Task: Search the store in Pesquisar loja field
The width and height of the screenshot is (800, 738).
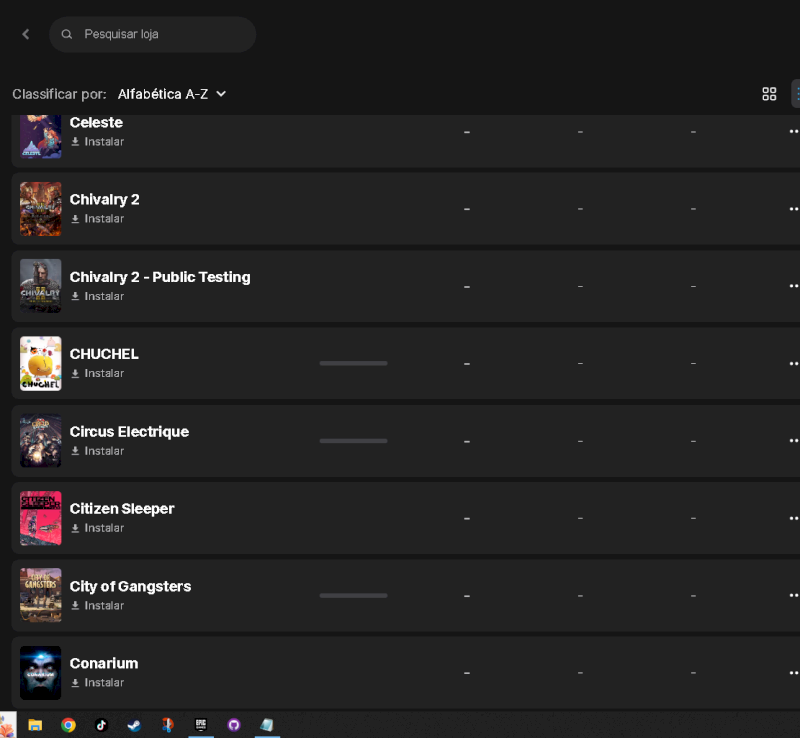Action: (153, 34)
